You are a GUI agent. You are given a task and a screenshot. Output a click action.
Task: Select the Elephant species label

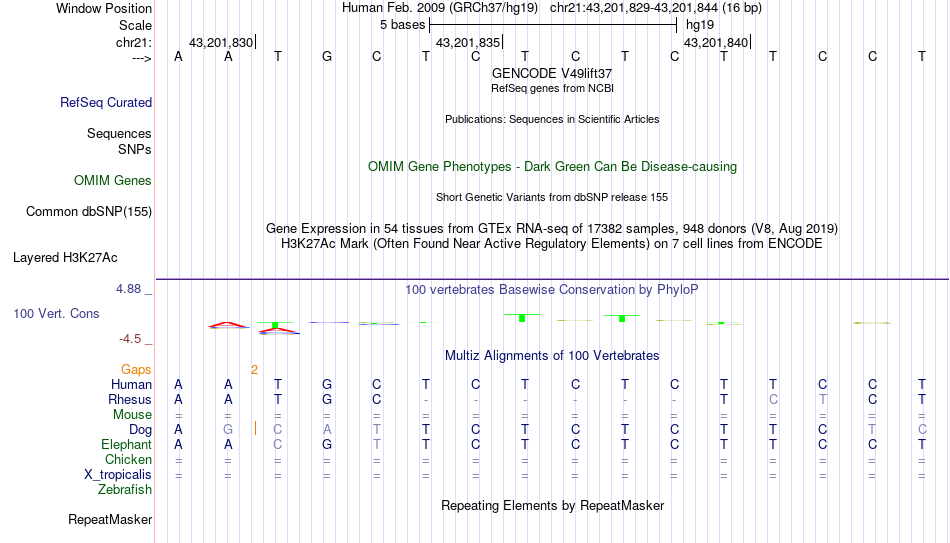[x=127, y=444]
